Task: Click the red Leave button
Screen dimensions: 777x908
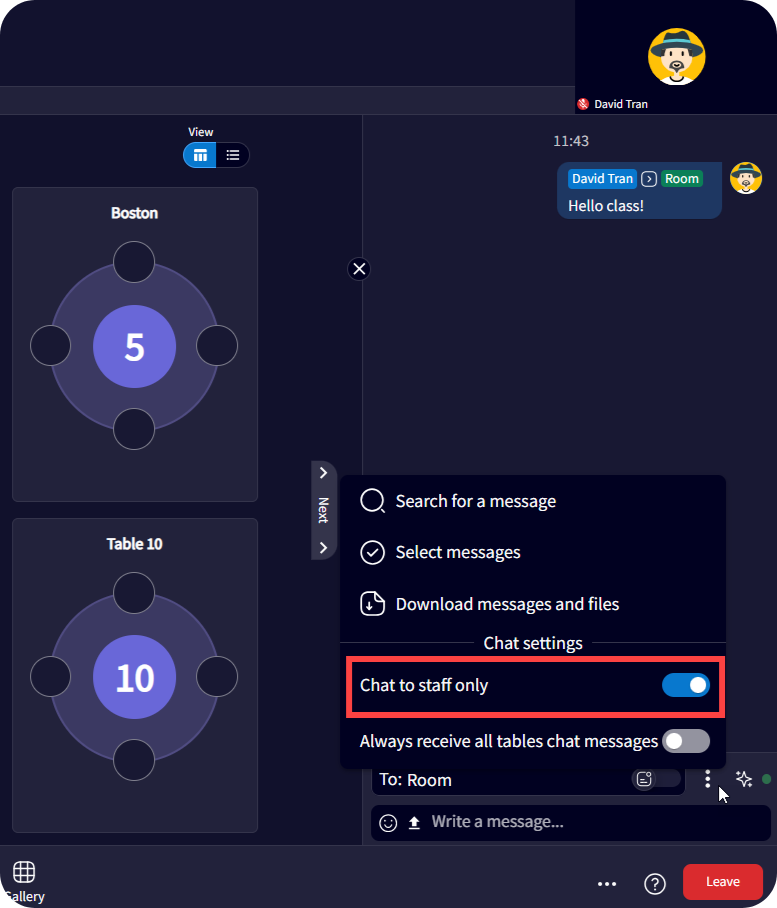Action: coord(723,881)
